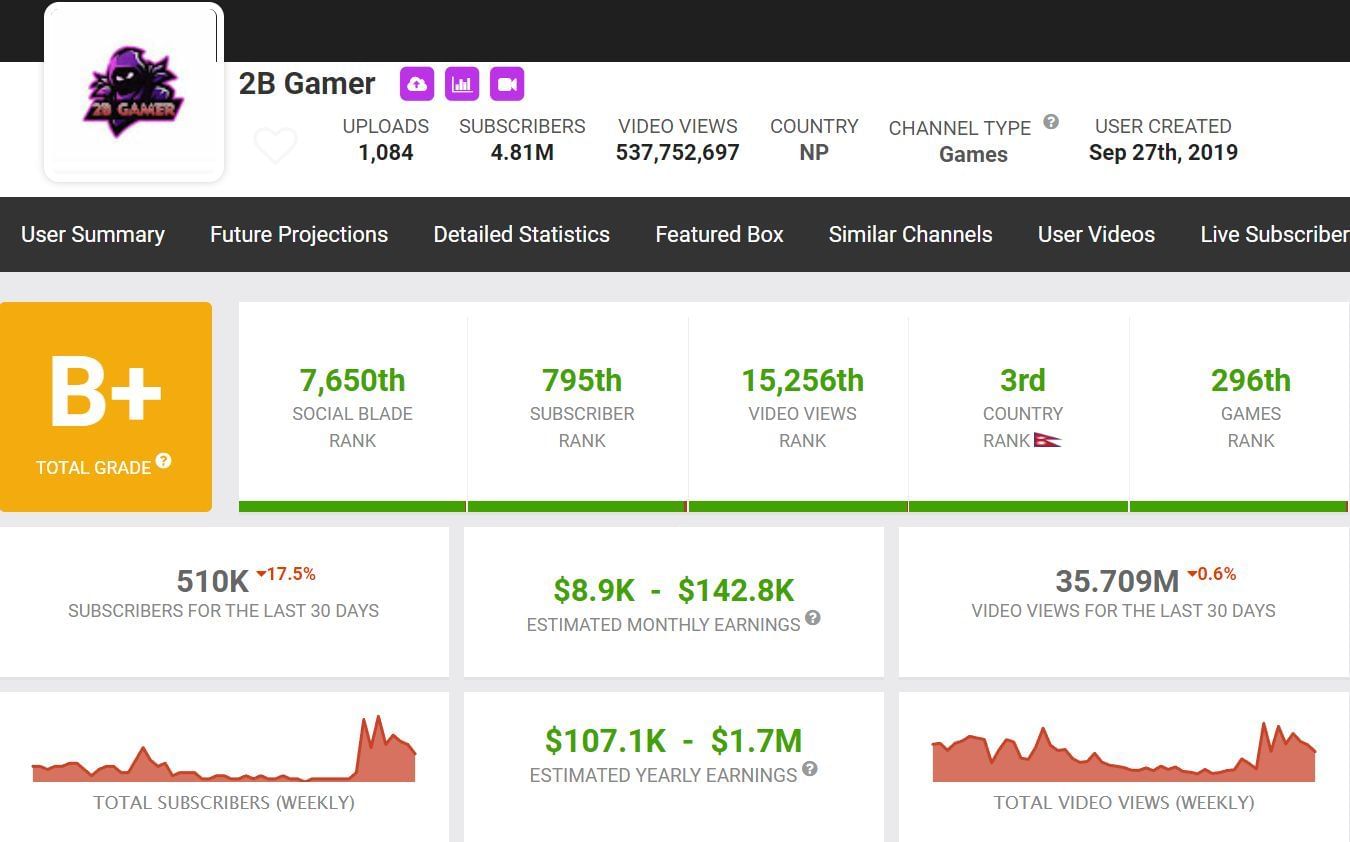Click the Nepal flag next to Country Rank
The image size is (1350, 842).
pos(1048,440)
